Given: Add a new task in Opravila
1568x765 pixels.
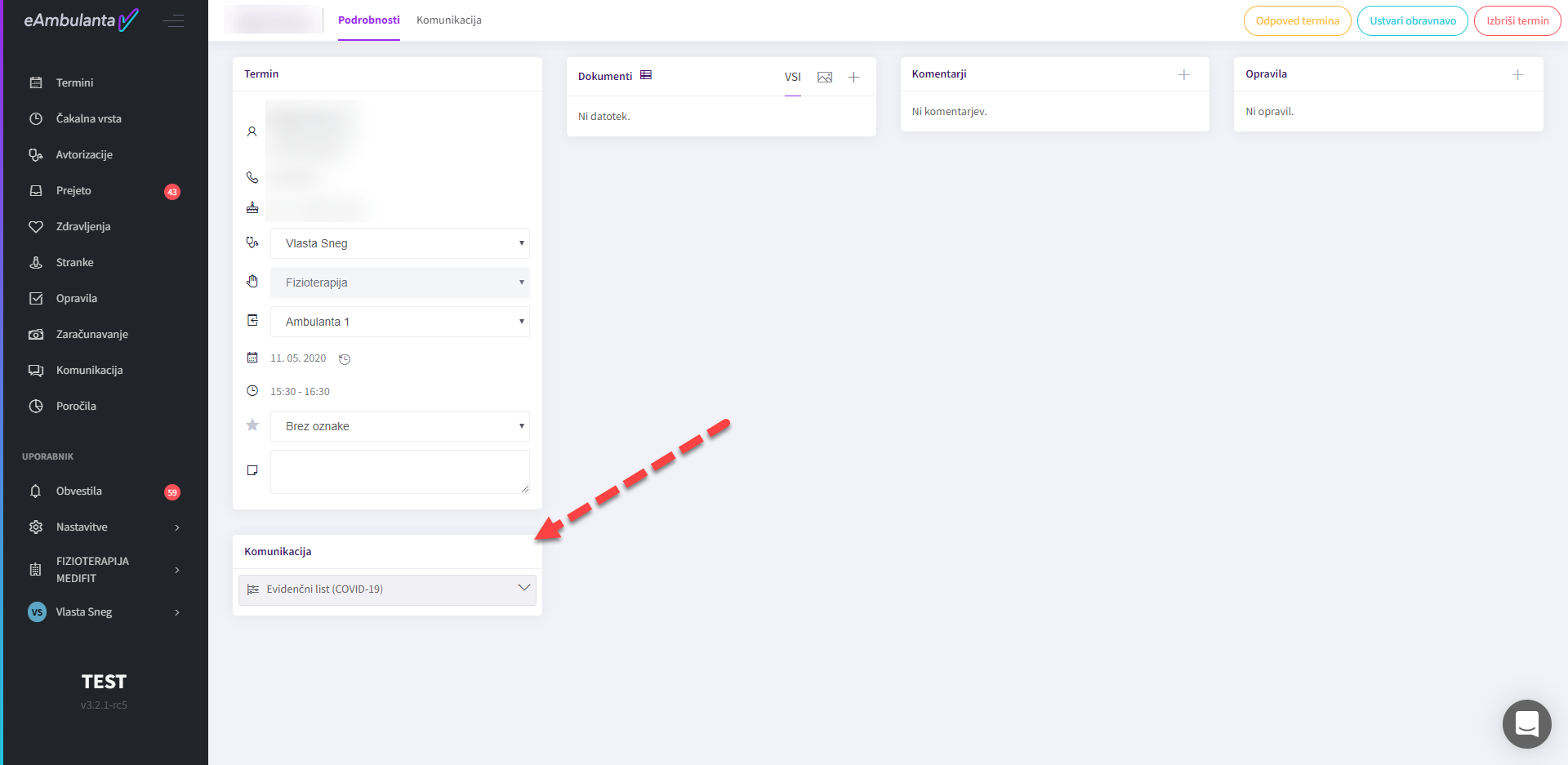Looking at the screenshot, I should click(1517, 74).
